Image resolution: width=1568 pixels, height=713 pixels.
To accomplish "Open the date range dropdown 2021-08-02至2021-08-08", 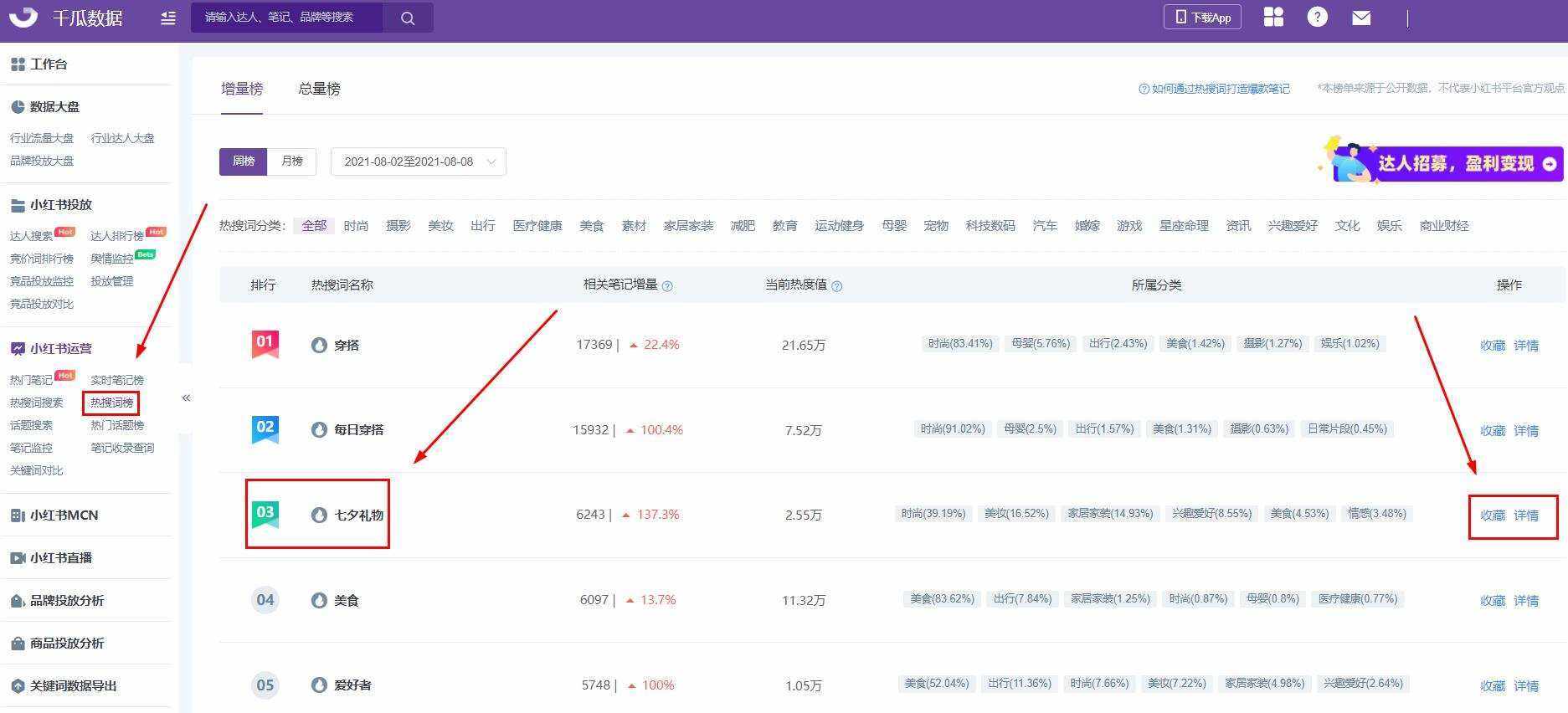I will pos(419,162).
